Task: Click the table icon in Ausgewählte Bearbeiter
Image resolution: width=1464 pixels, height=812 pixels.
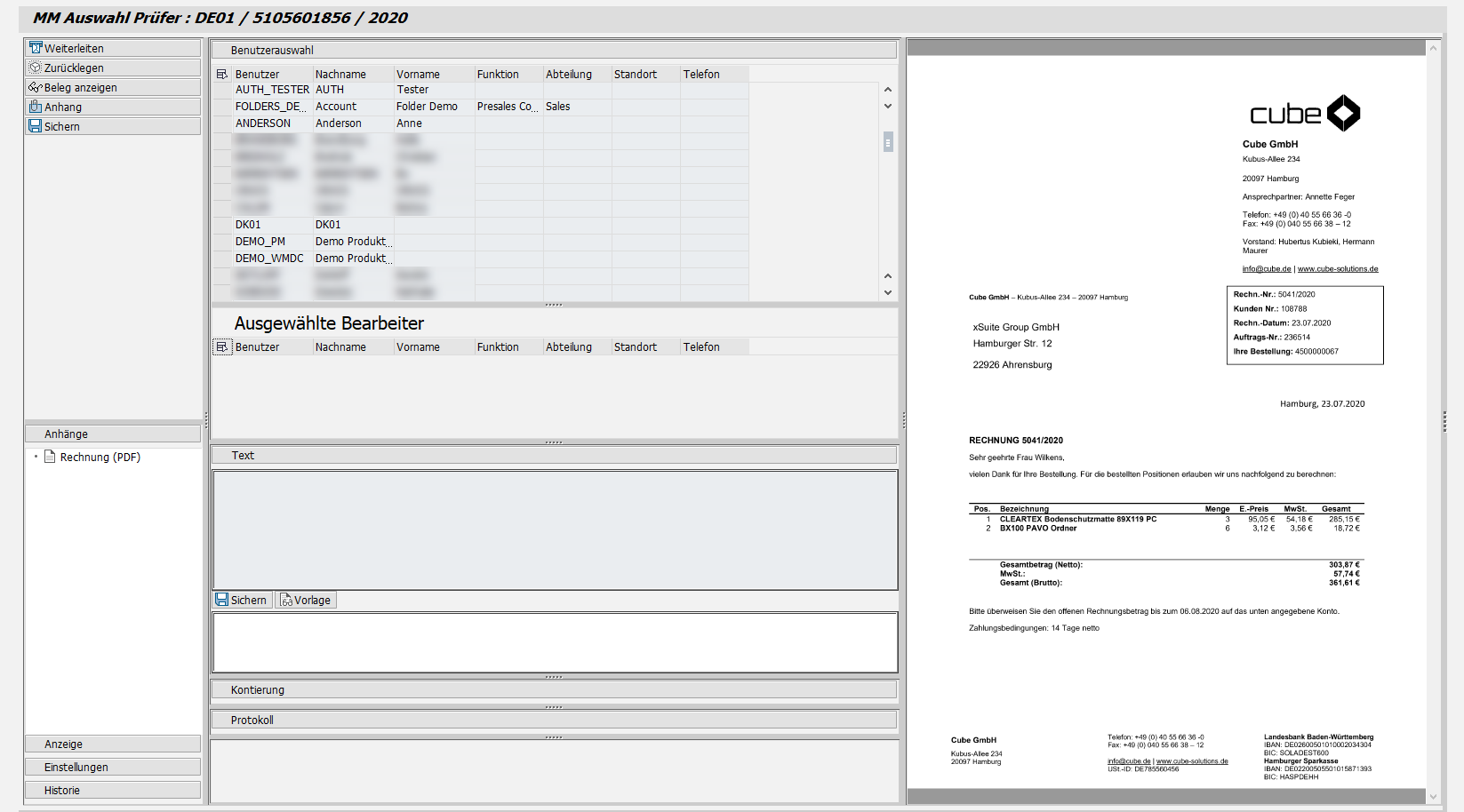Action: point(220,346)
